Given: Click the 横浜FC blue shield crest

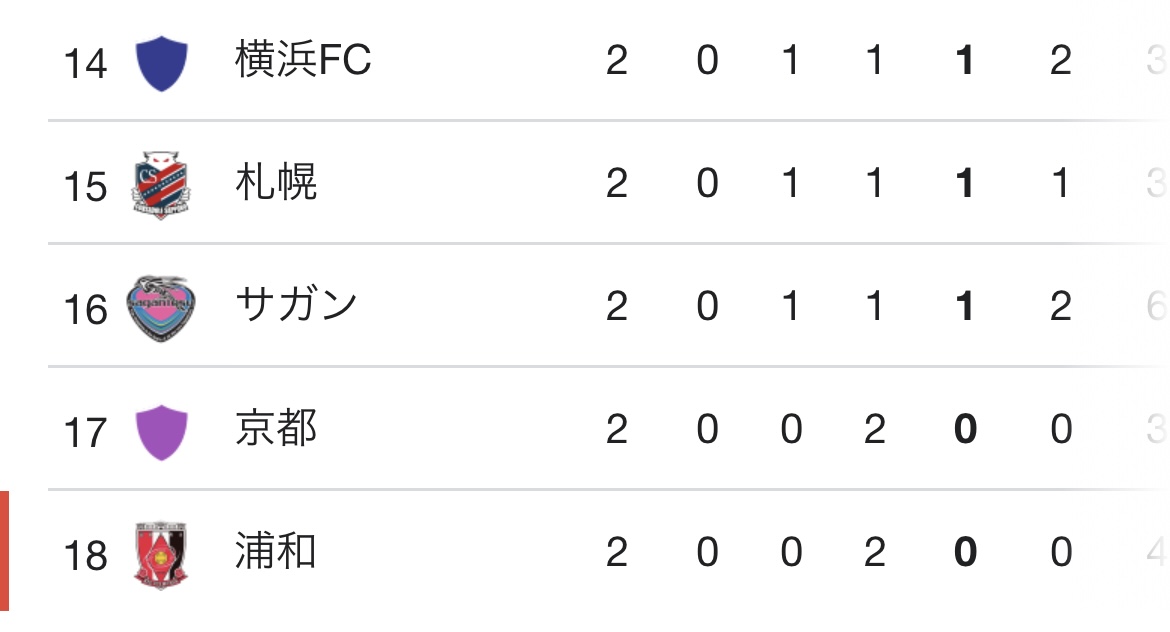Looking at the screenshot, I should [161, 63].
